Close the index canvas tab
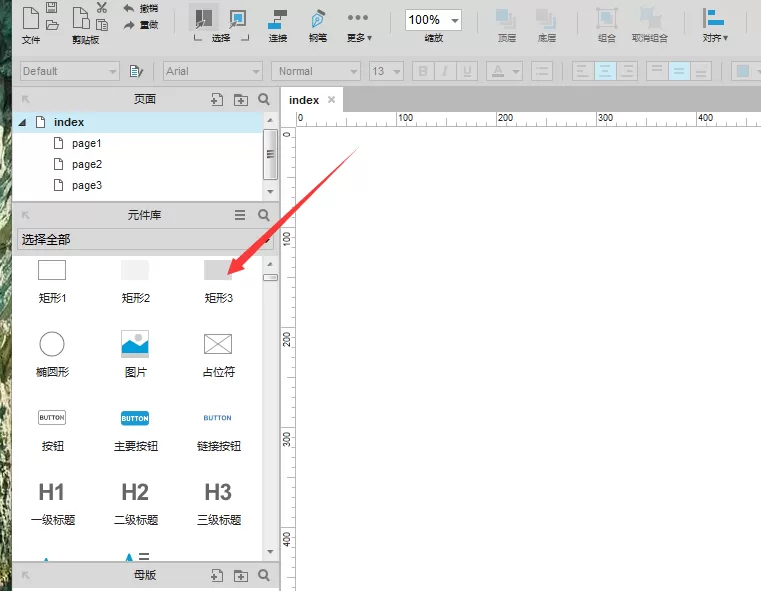Image resolution: width=761 pixels, height=591 pixels. (x=331, y=100)
